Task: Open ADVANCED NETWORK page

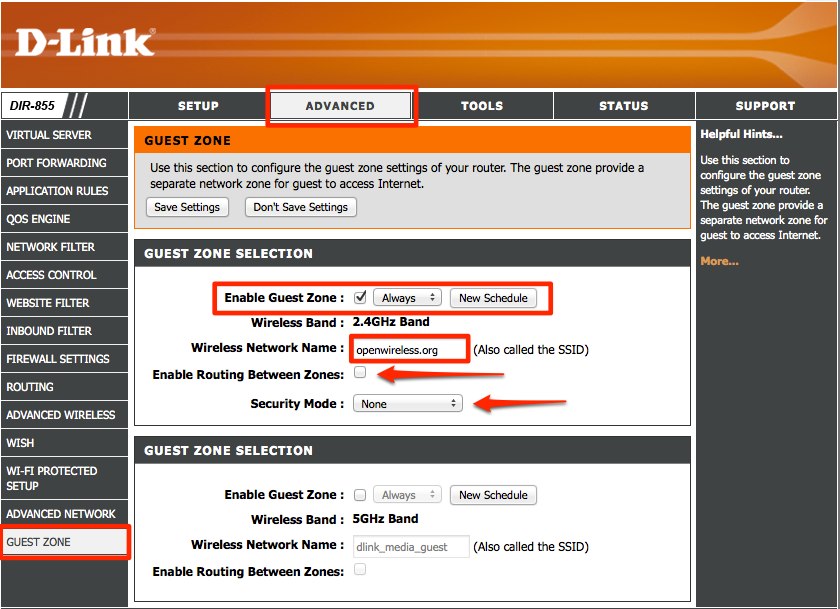Action: [x=64, y=514]
